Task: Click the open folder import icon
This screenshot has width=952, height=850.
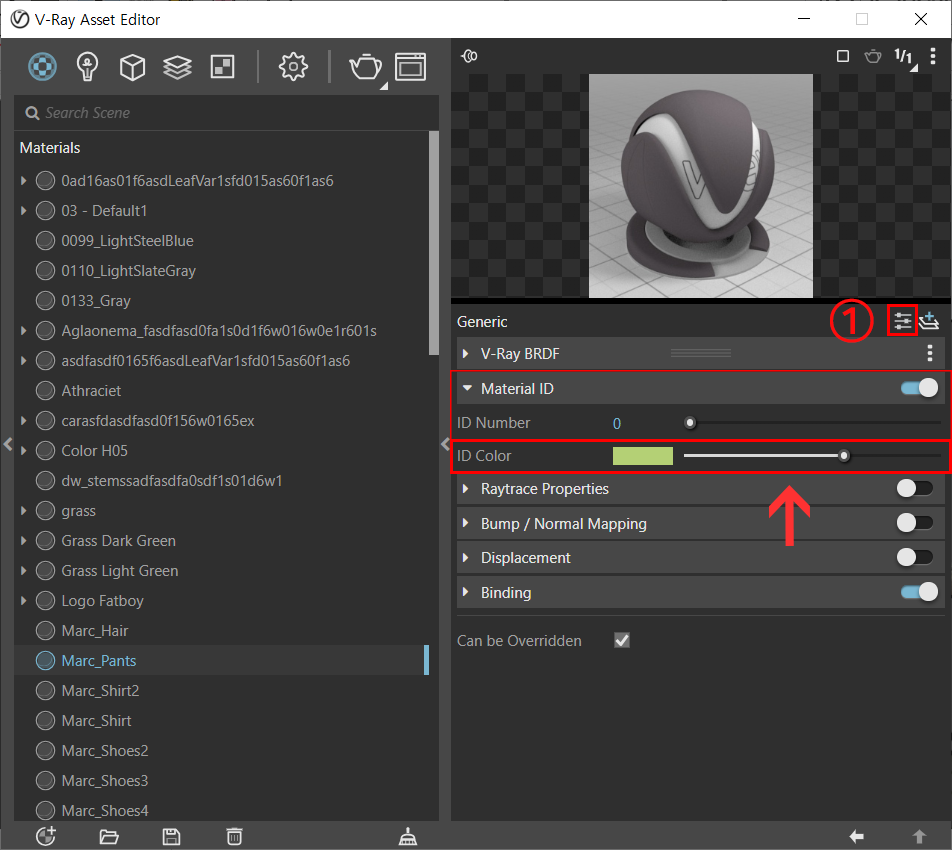Action: click(109, 837)
